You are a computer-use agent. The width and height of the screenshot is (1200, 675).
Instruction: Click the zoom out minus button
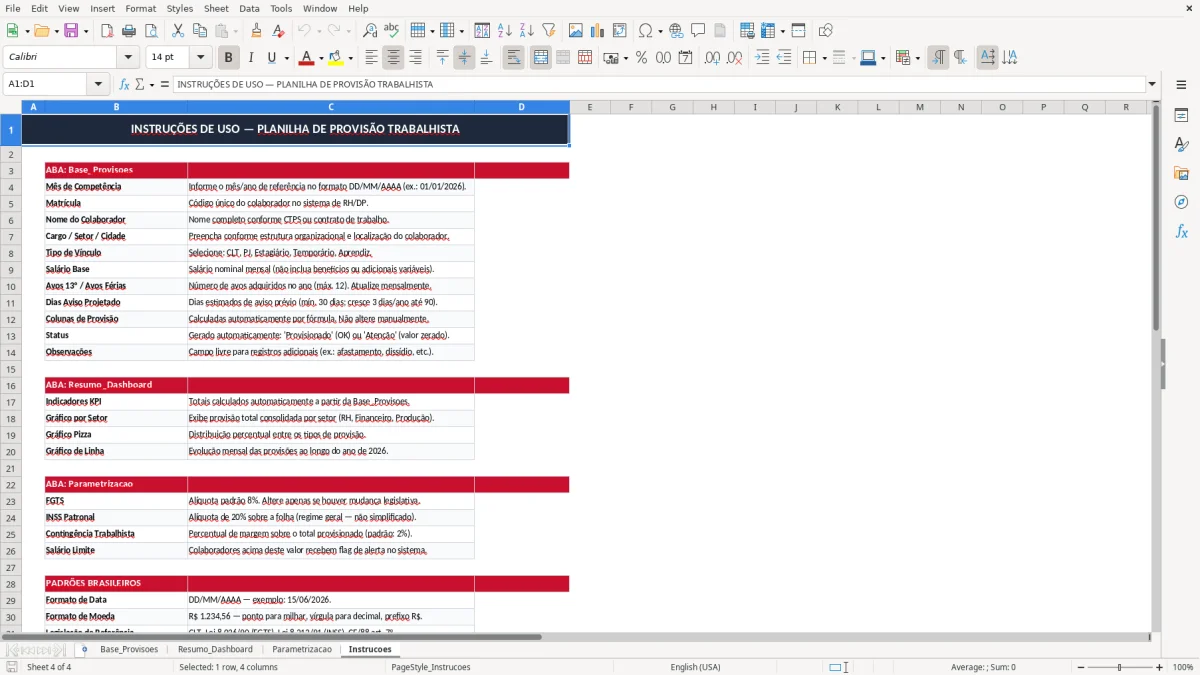point(1080,667)
